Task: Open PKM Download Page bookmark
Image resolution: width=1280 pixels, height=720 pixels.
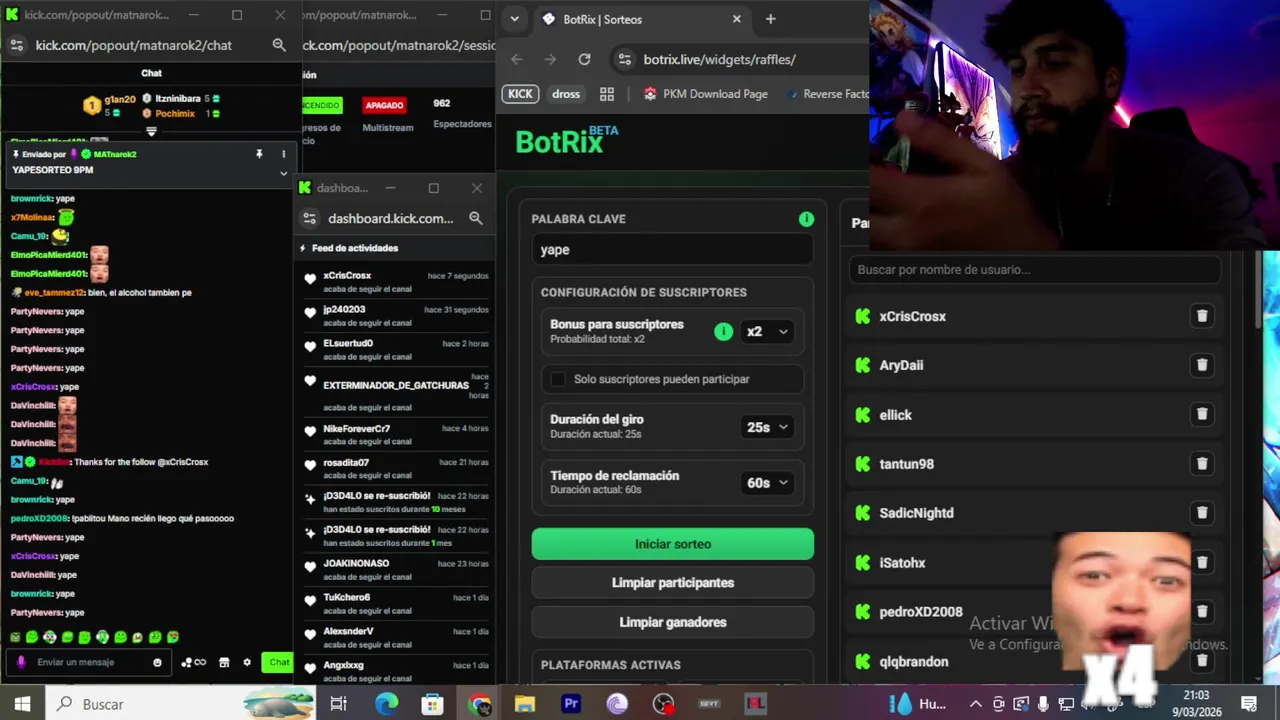Action: tap(705, 94)
